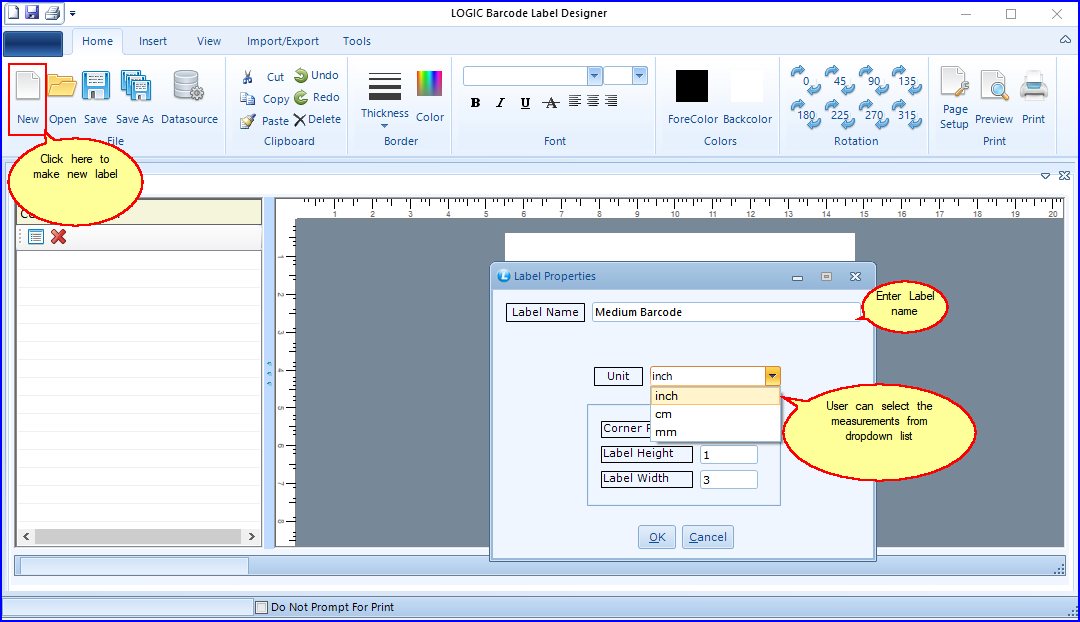Rotate element to 135 degrees
The width and height of the screenshot is (1080, 622).
[907, 80]
